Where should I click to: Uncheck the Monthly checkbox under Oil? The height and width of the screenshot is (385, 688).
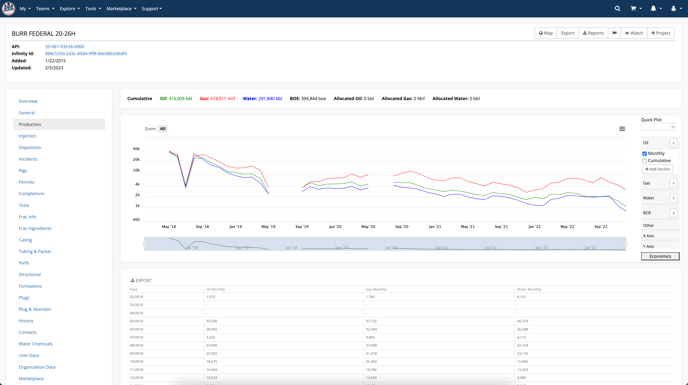644,154
